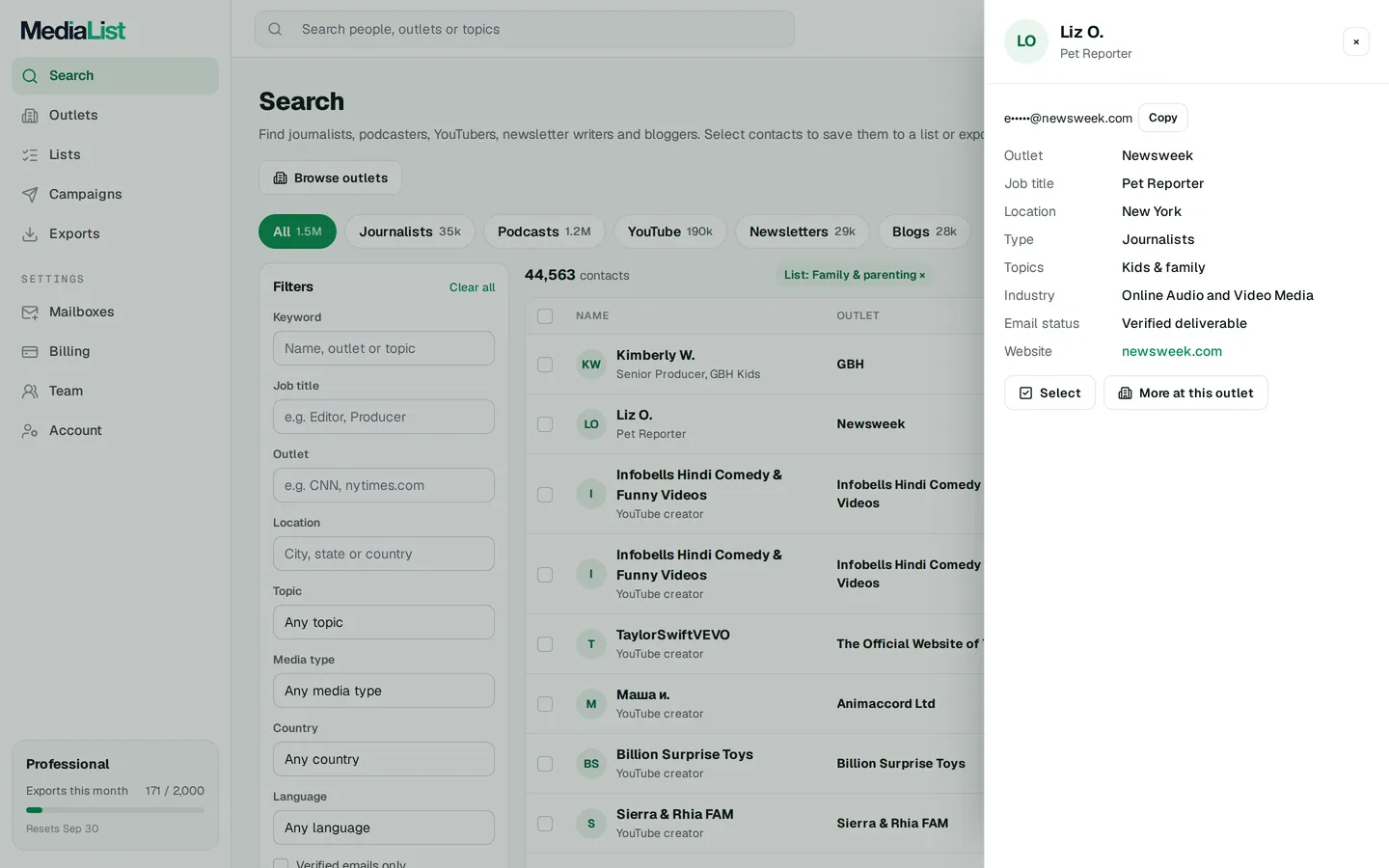Click the Exports download icon

[x=30, y=234]
